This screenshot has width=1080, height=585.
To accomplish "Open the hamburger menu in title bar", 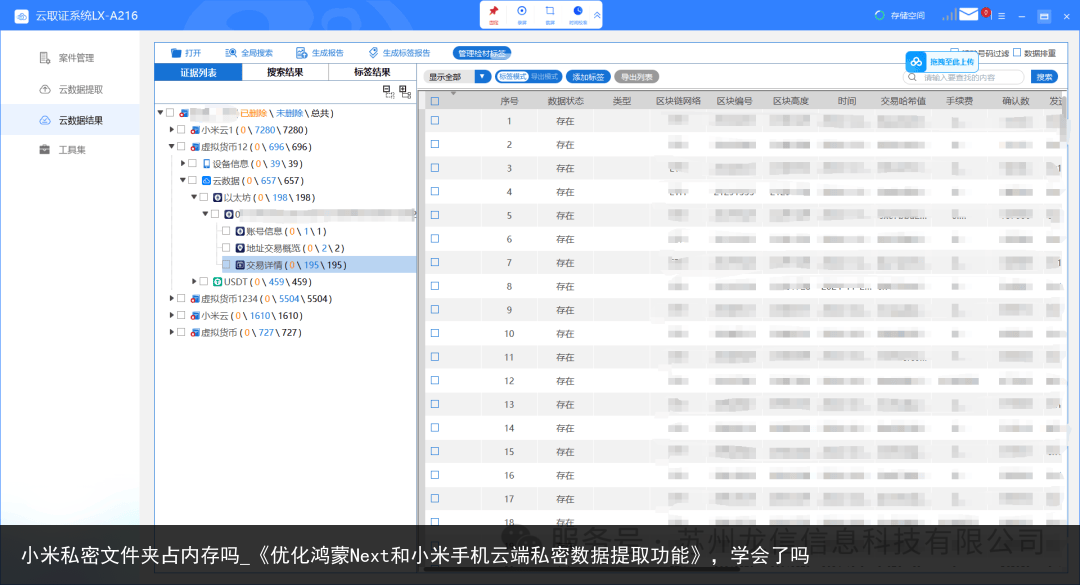I will coord(1001,16).
